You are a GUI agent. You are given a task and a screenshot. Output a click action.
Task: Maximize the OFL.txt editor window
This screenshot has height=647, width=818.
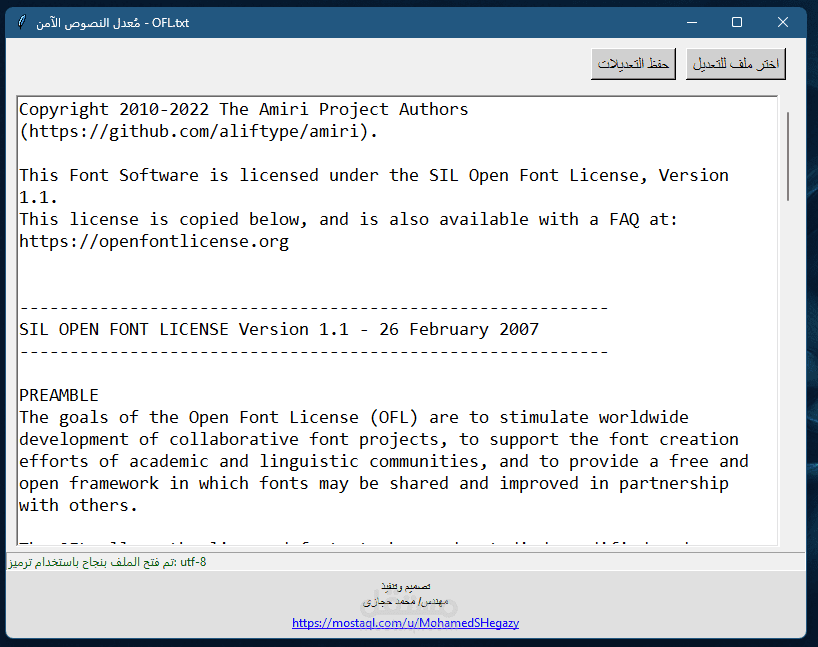[737, 22]
